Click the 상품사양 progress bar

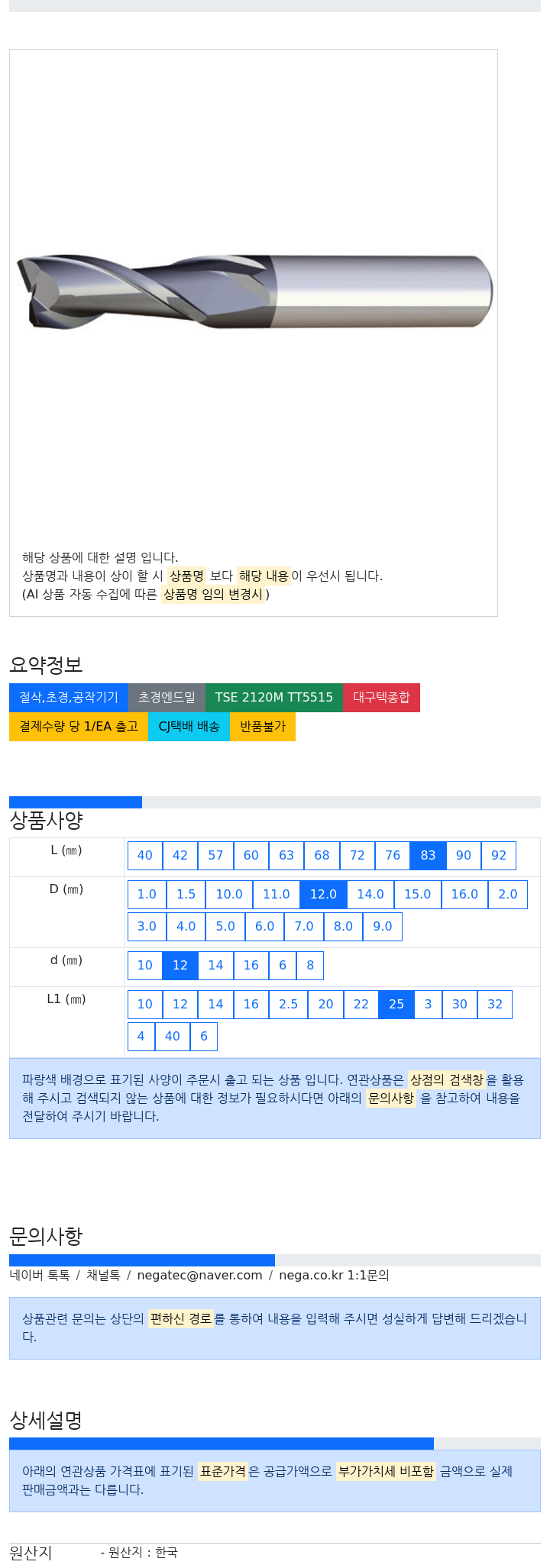275,802
